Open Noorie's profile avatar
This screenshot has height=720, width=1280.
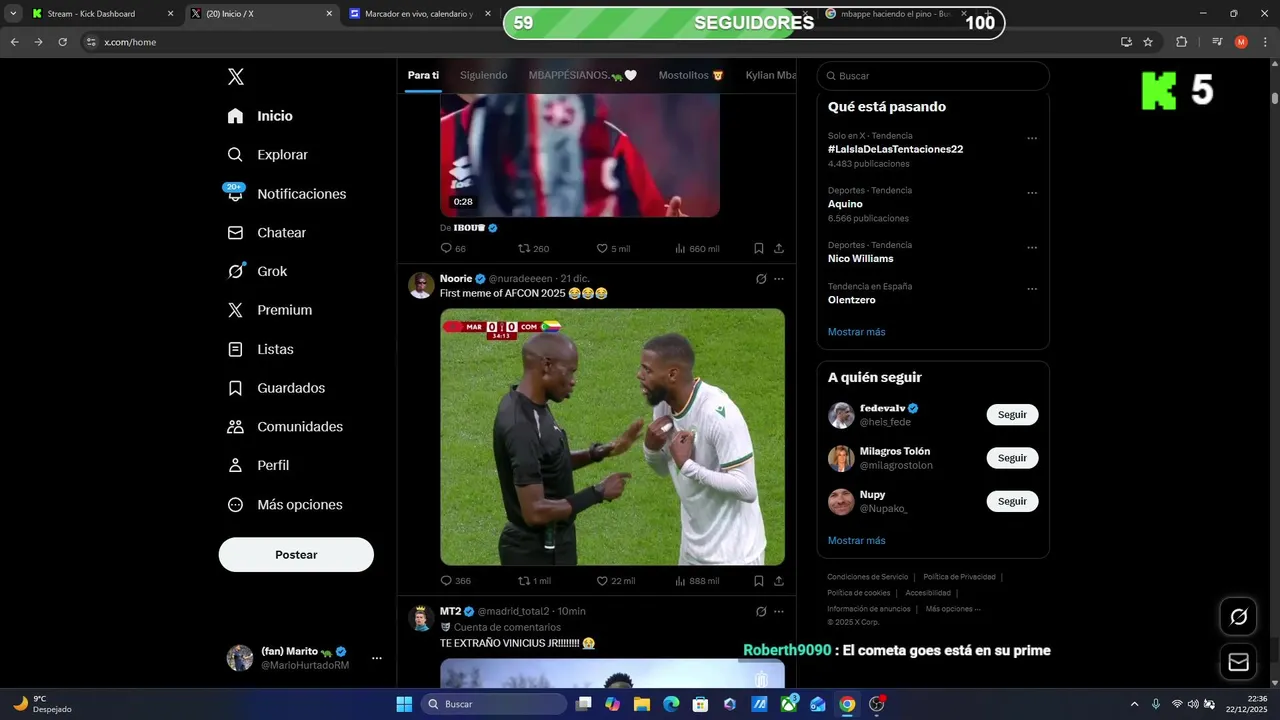[x=421, y=285]
